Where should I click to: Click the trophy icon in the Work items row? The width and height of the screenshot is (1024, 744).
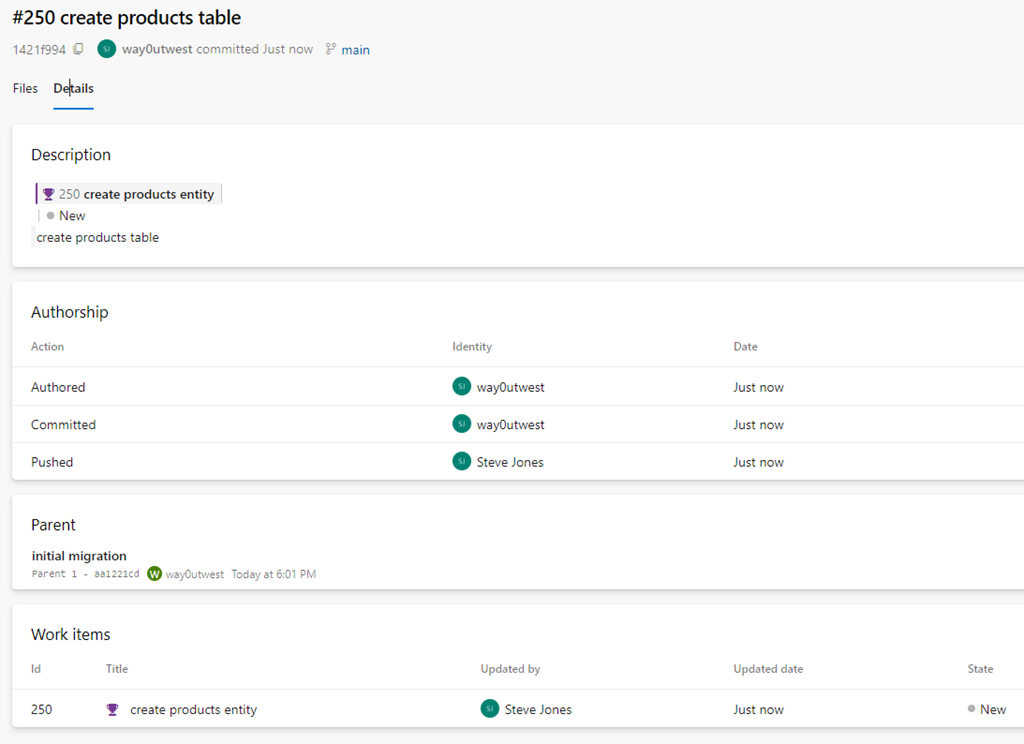pyautogui.click(x=112, y=709)
